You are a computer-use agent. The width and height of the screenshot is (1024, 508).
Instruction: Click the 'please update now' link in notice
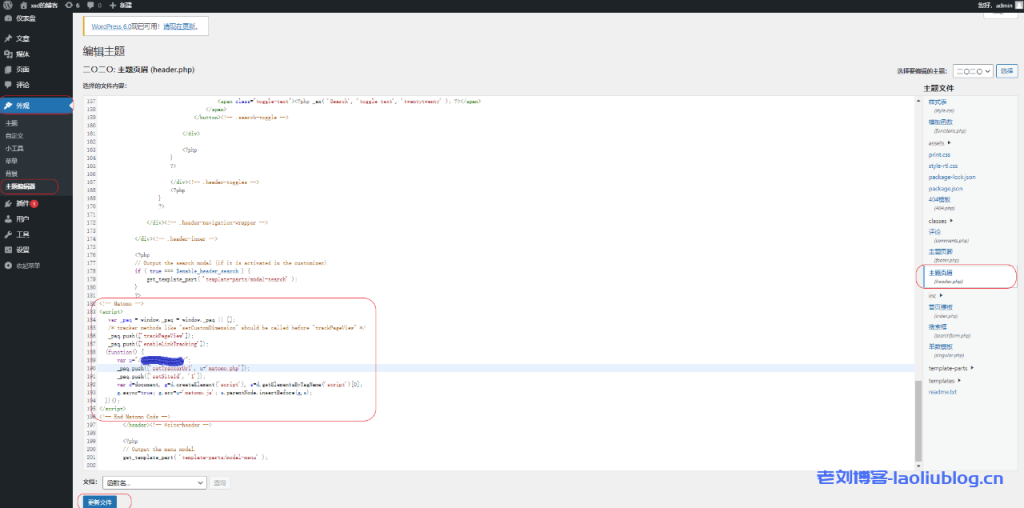178,26
